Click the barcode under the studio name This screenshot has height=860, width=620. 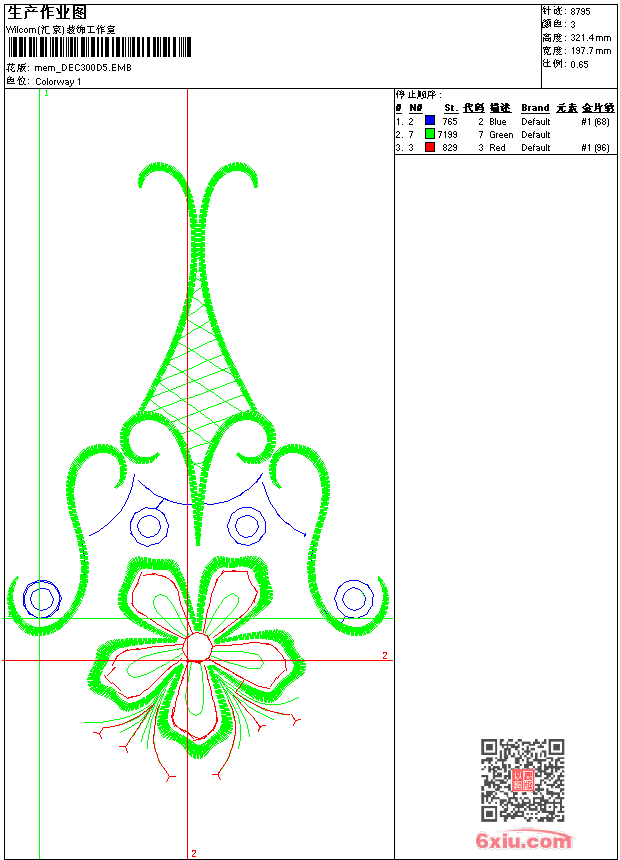click(x=99, y=47)
